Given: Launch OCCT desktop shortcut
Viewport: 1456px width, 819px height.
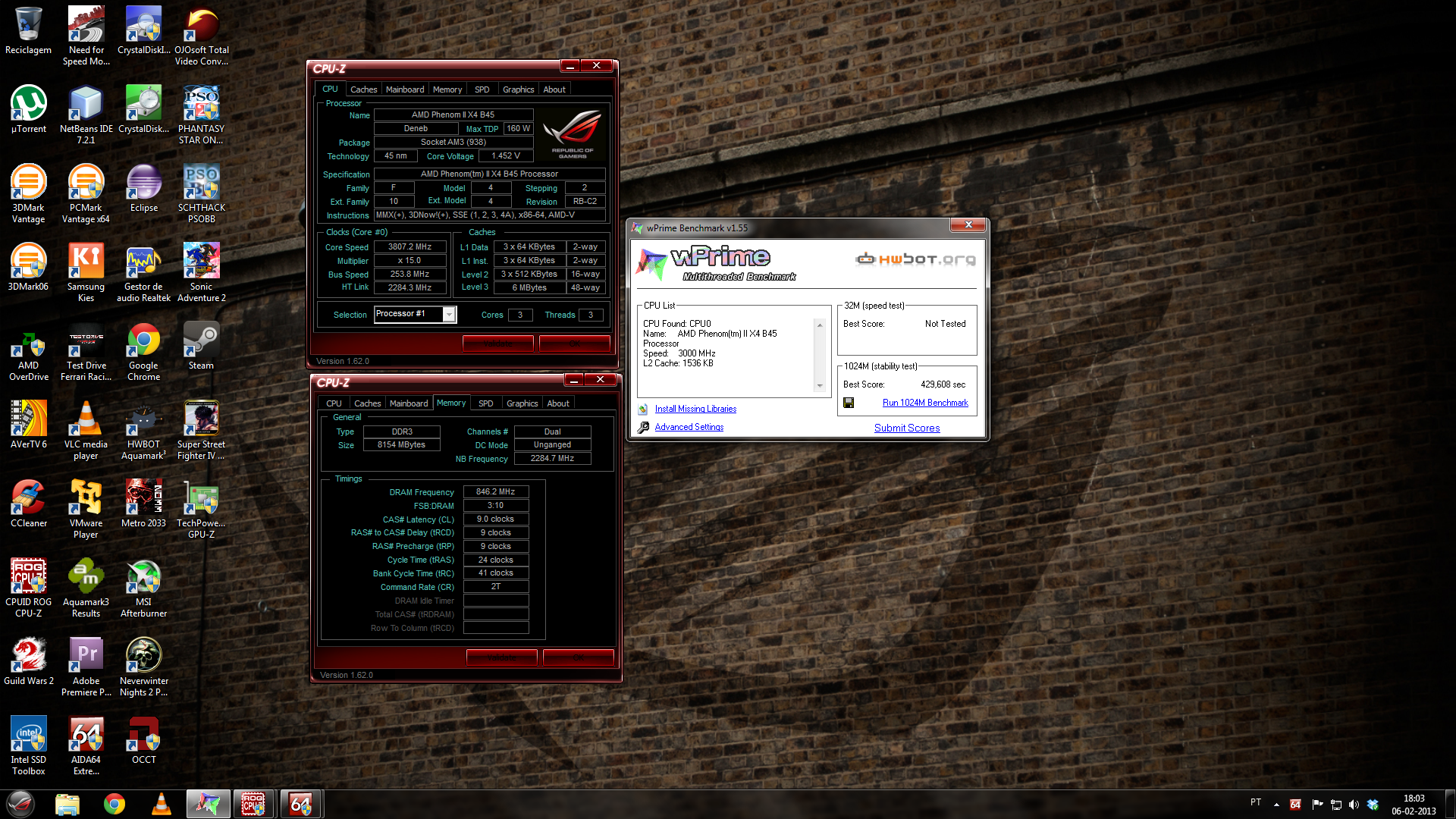Looking at the screenshot, I should pyautogui.click(x=143, y=740).
